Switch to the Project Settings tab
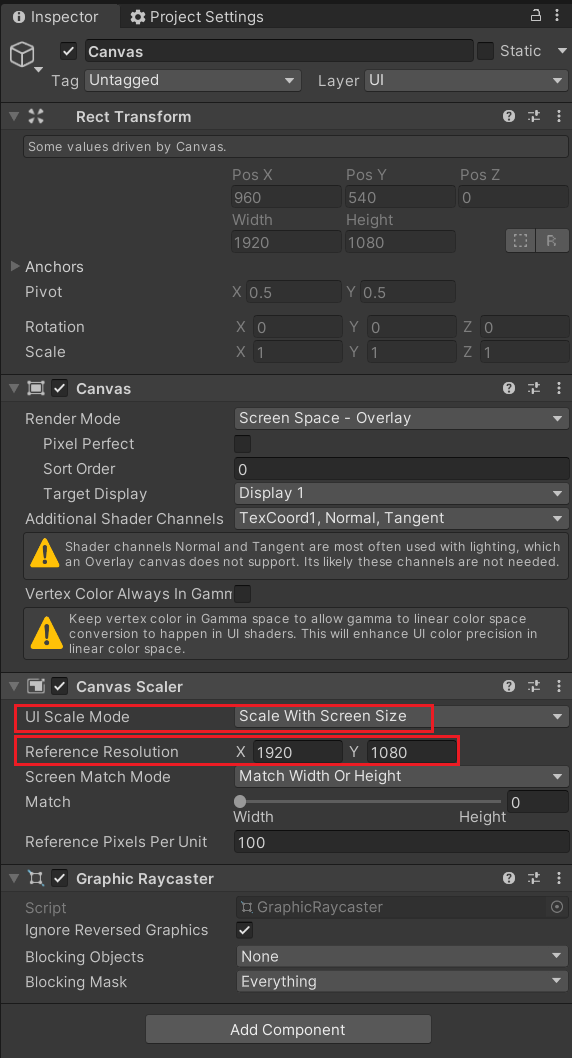The height and width of the screenshot is (1058, 572). click(x=197, y=17)
